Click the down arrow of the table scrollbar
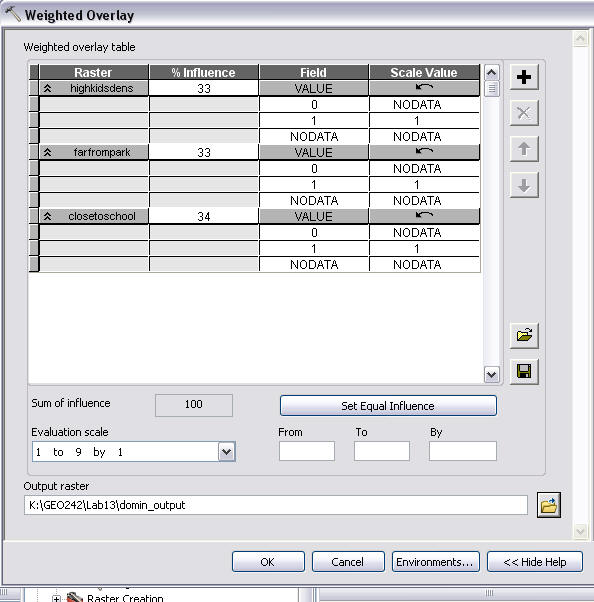Image resolution: width=594 pixels, height=602 pixels. [492, 374]
